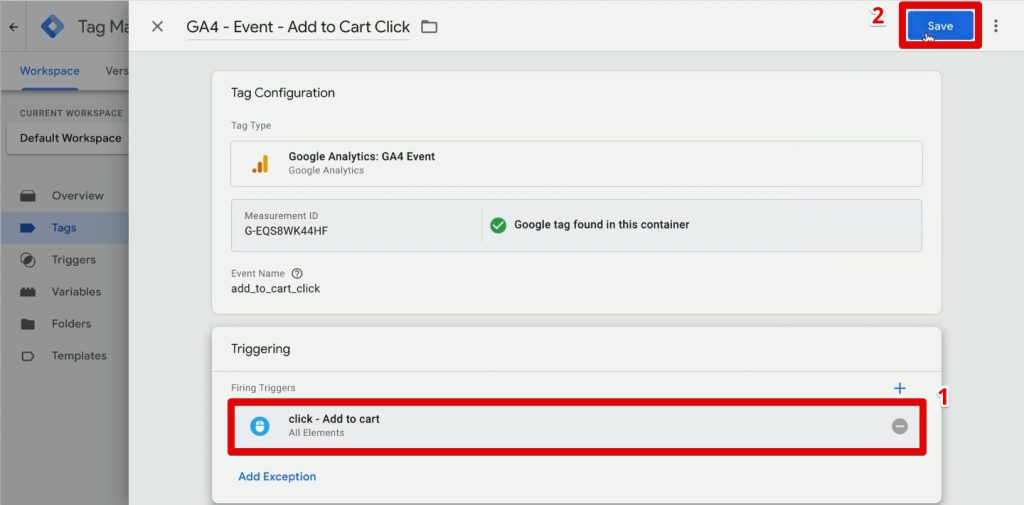Switch to the Workspace tab

click(50, 71)
